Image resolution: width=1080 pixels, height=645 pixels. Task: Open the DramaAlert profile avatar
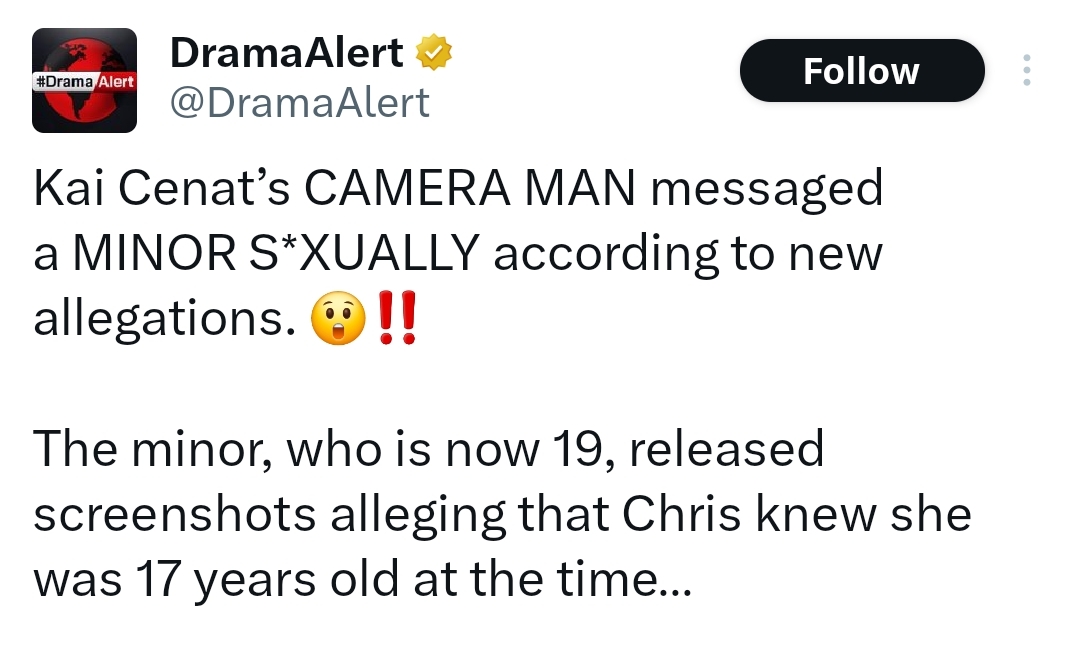pos(85,81)
